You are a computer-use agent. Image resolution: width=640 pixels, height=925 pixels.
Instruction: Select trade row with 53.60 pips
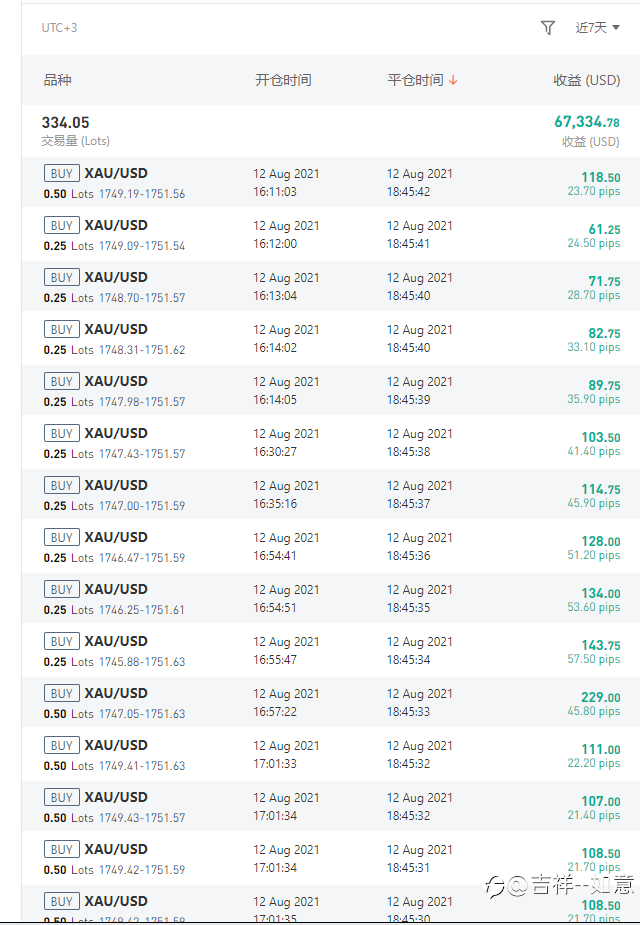click(331, 598)
